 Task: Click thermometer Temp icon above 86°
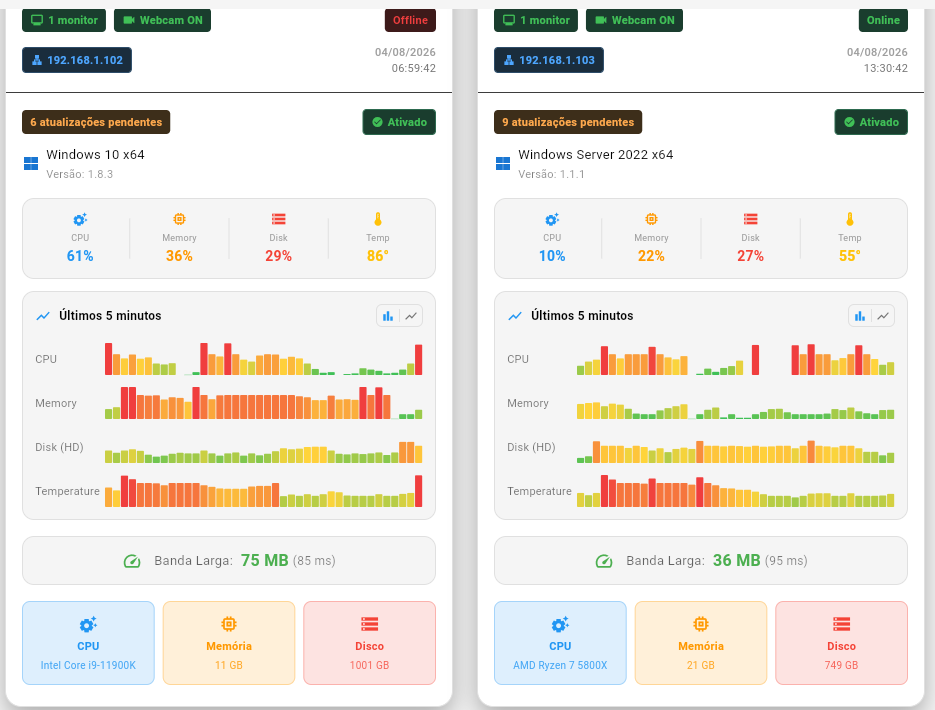coord(378,219)
